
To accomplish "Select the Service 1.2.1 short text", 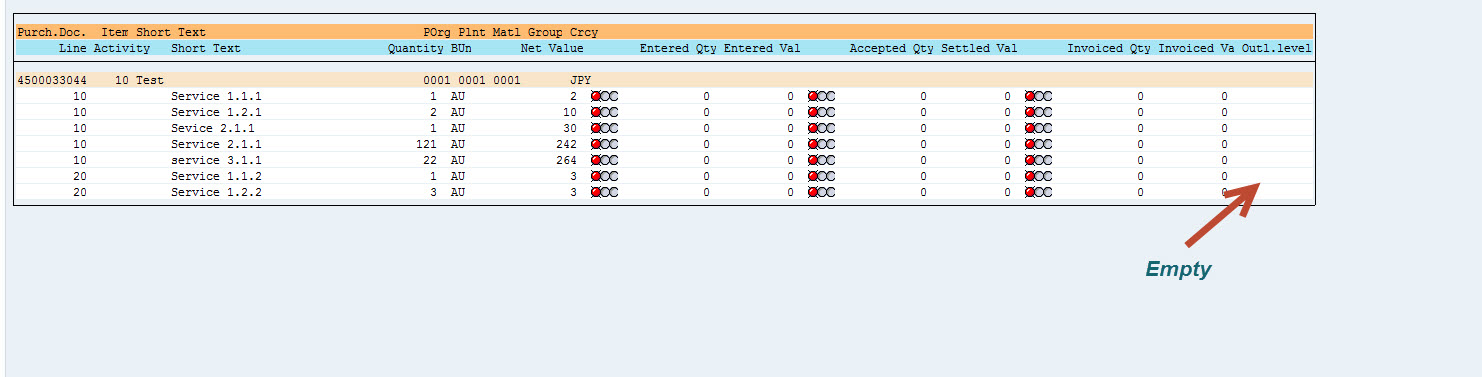I will (x=216, y=112).
